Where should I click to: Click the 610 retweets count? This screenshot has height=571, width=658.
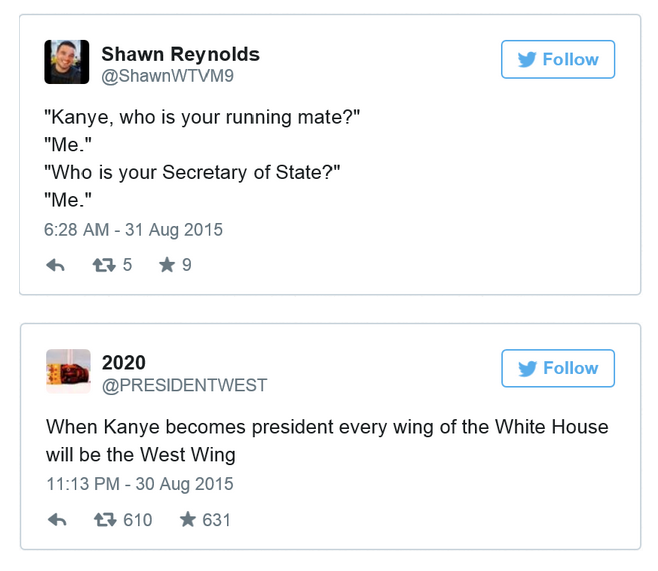pyautogui.click(x=137, y=520)
